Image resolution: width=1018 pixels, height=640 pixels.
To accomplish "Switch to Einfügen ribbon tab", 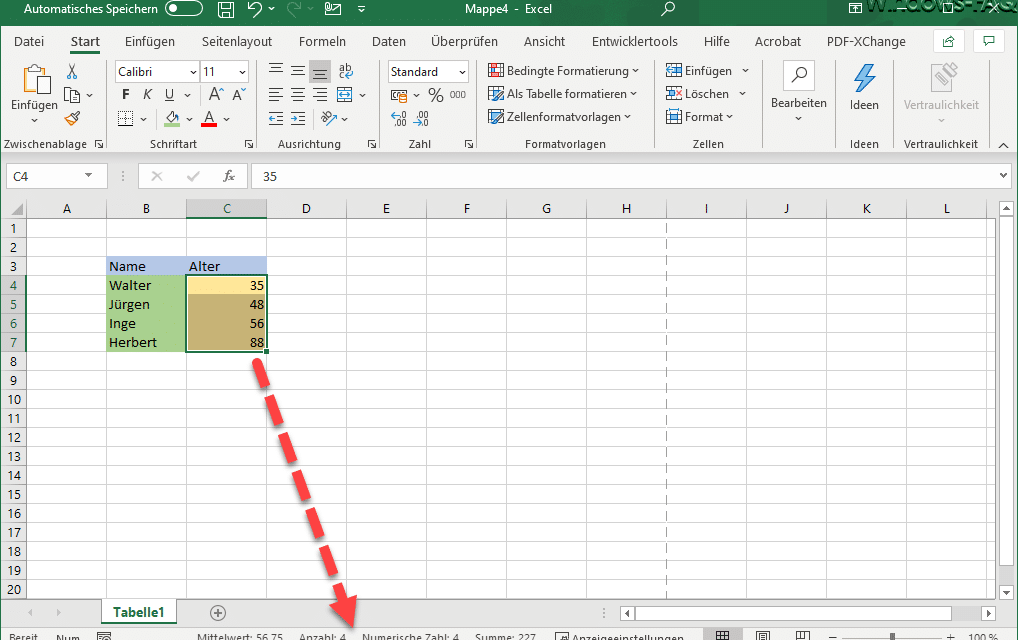I will tap(150, 42).
